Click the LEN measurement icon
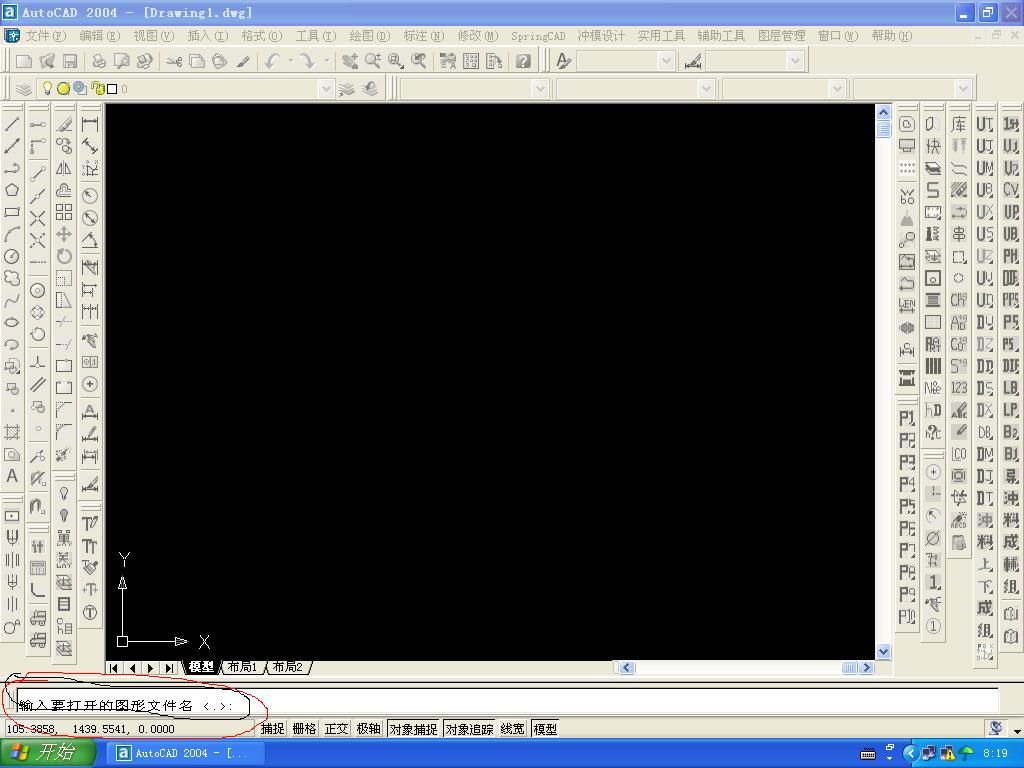 tap(907, 305)
